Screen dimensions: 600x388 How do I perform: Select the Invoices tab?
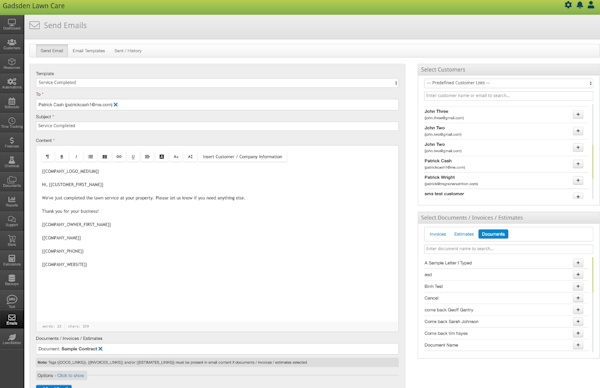[438, 234]
